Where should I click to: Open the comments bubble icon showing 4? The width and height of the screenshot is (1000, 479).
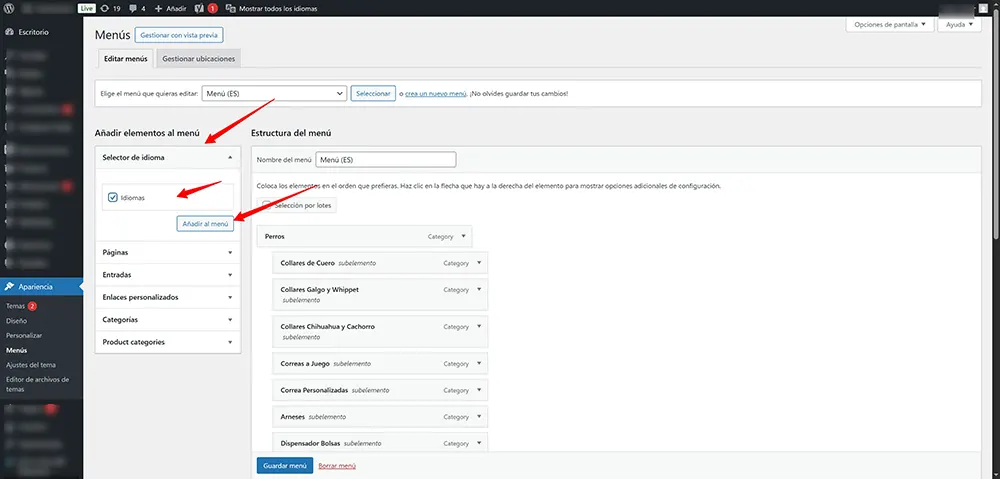[x=132, y=8]
